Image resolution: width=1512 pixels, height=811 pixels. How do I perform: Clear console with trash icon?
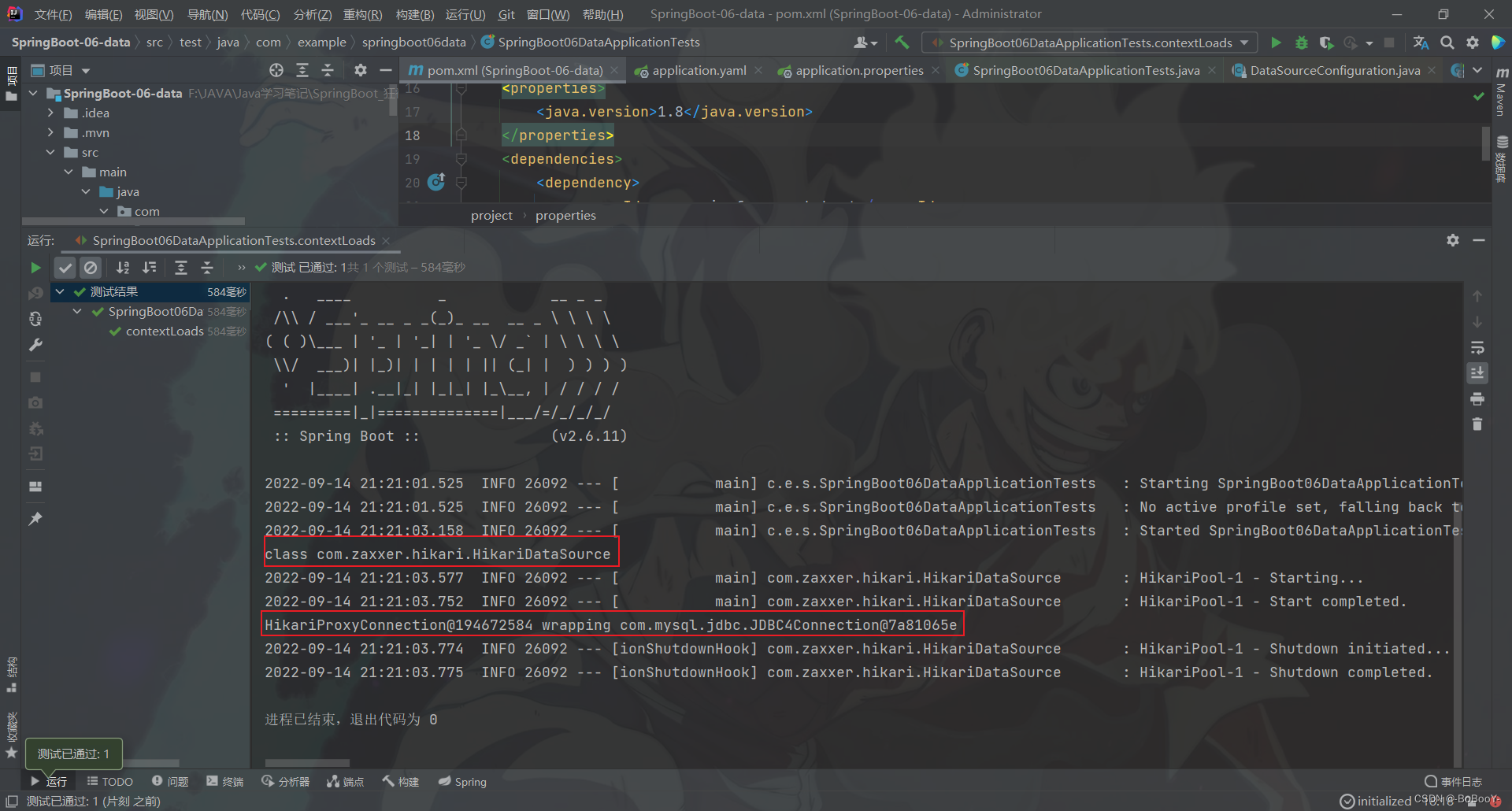click(x=1477, y=424)
